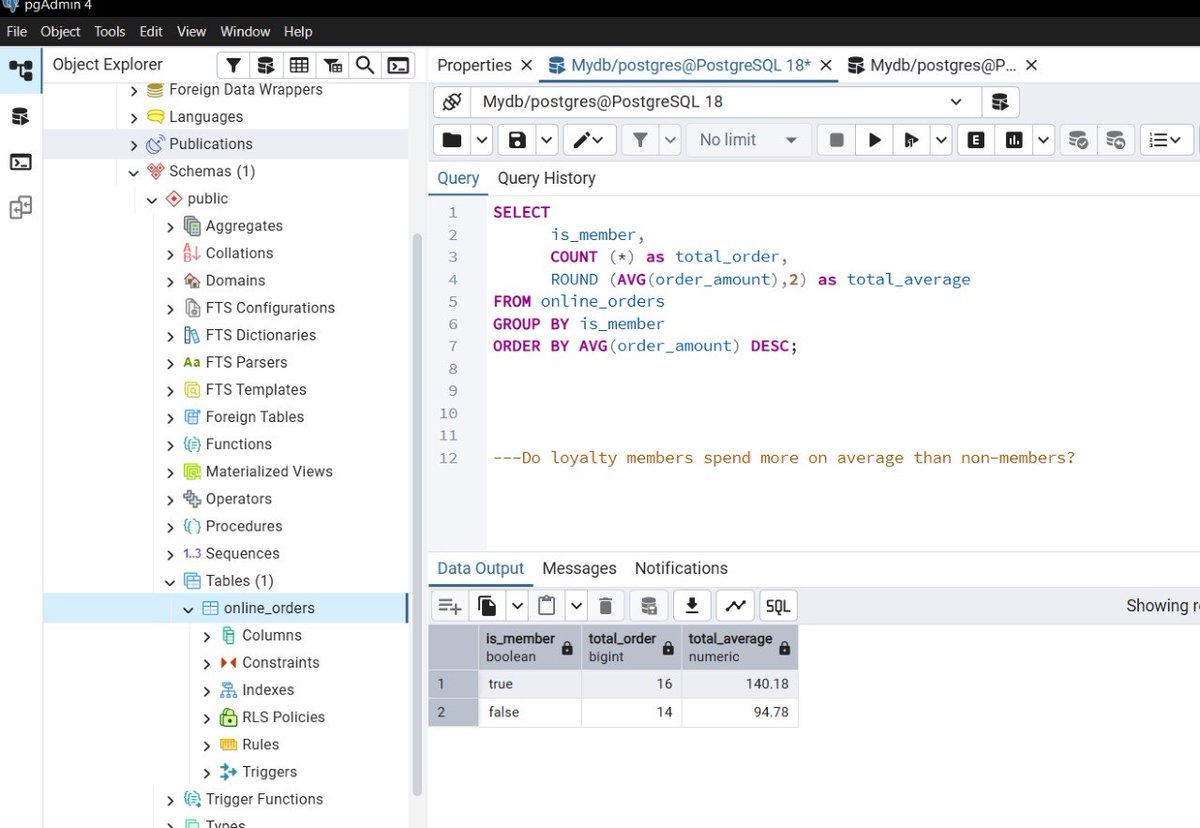This screenshot has height=828, width=1200.
Task: Click Search Objects magnifier in Object Explorer
Action: [365, 65]
